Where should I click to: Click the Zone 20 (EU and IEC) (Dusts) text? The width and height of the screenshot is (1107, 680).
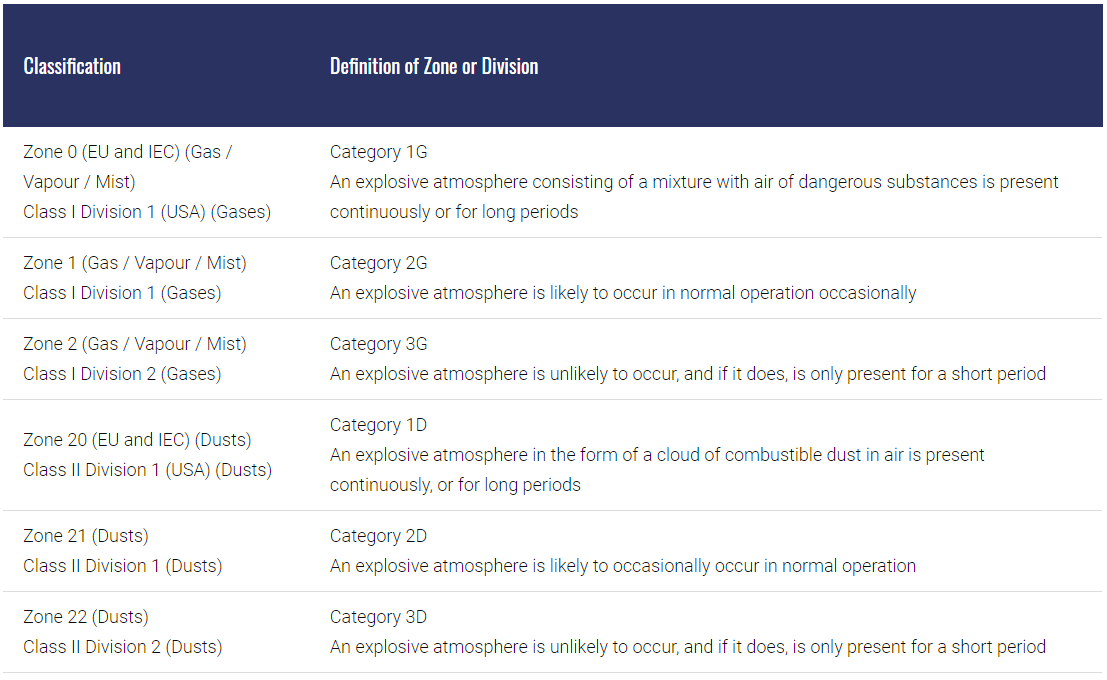click(x=137, y=440)
